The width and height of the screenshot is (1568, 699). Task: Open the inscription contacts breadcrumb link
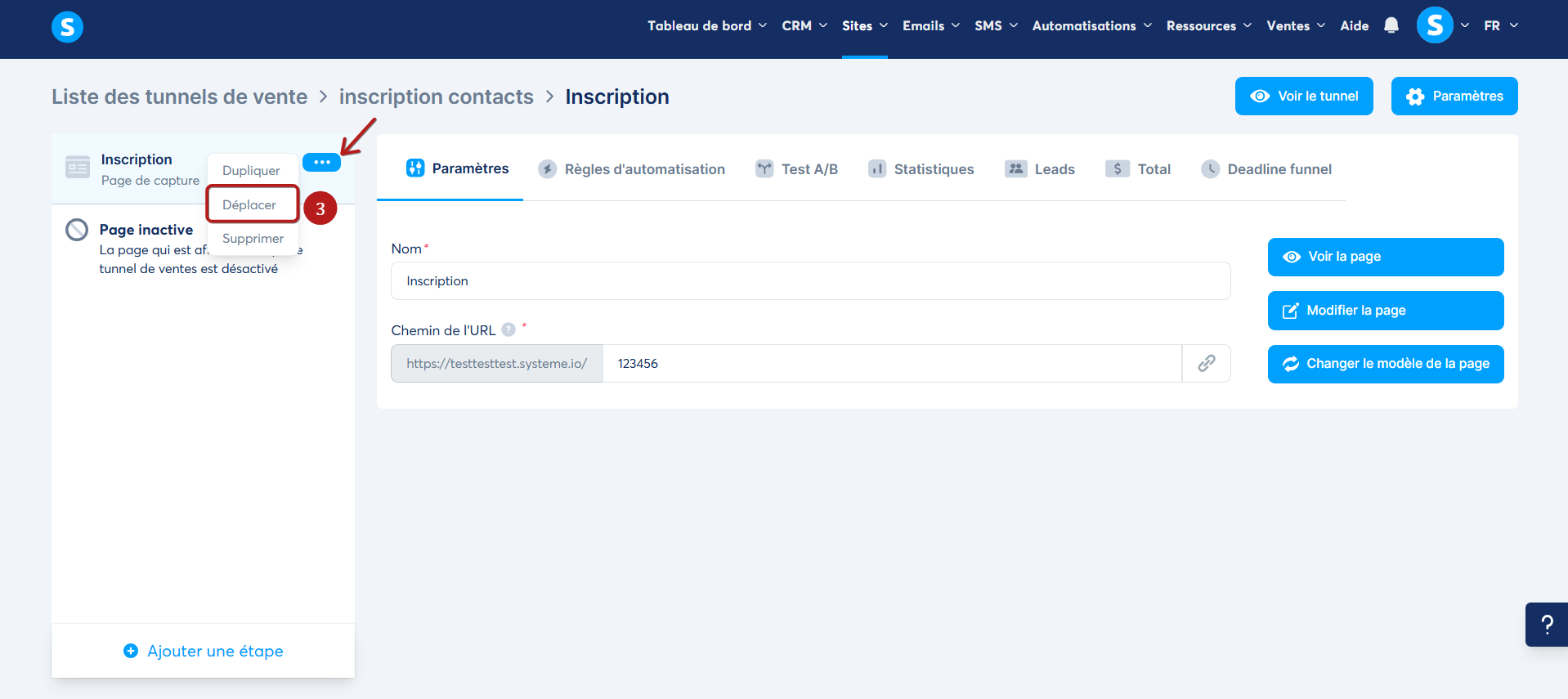pos(437,96)
